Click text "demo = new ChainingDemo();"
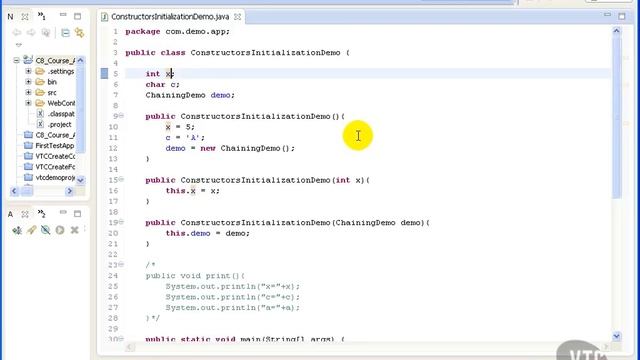 [x=230, y=148]
